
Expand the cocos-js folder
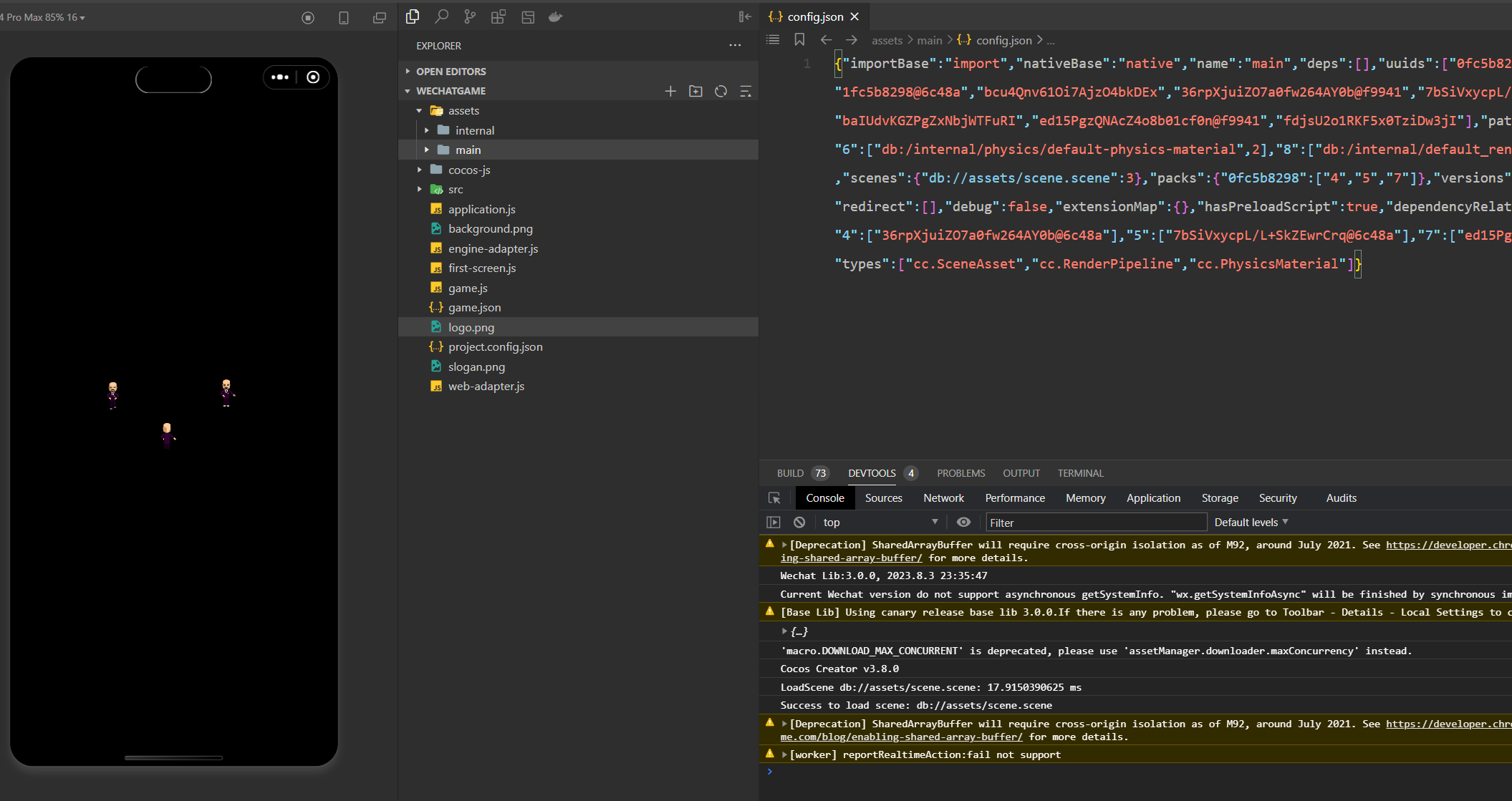pos(468,170)
